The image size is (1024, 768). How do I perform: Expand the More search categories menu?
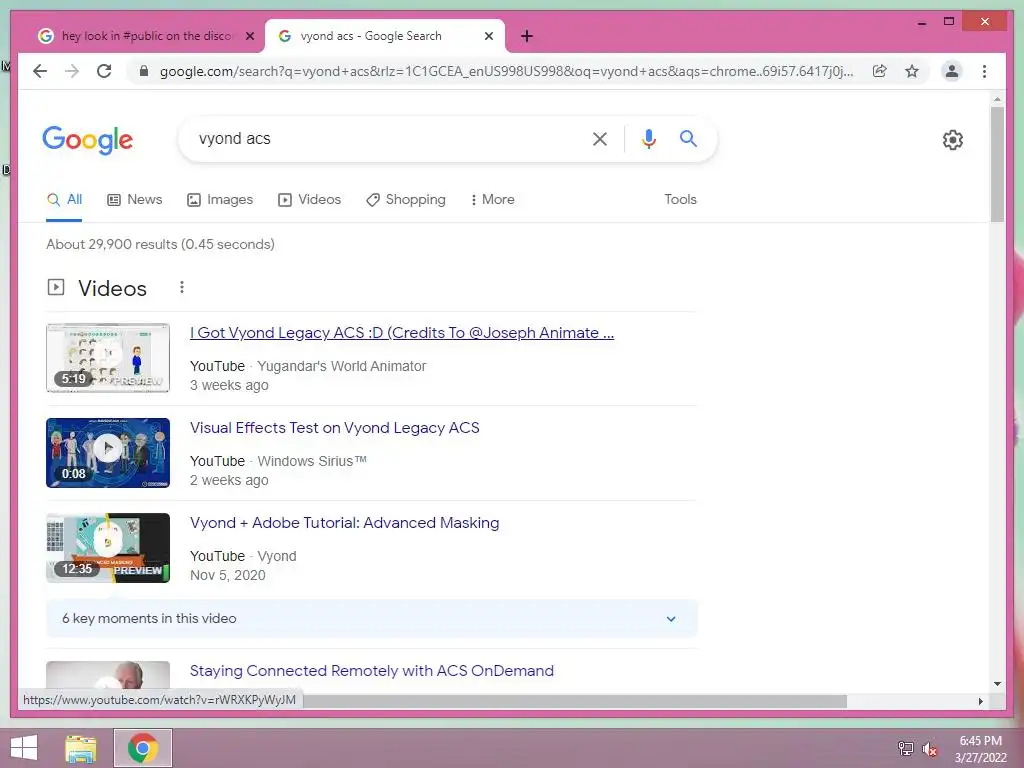tap(492, 200)
